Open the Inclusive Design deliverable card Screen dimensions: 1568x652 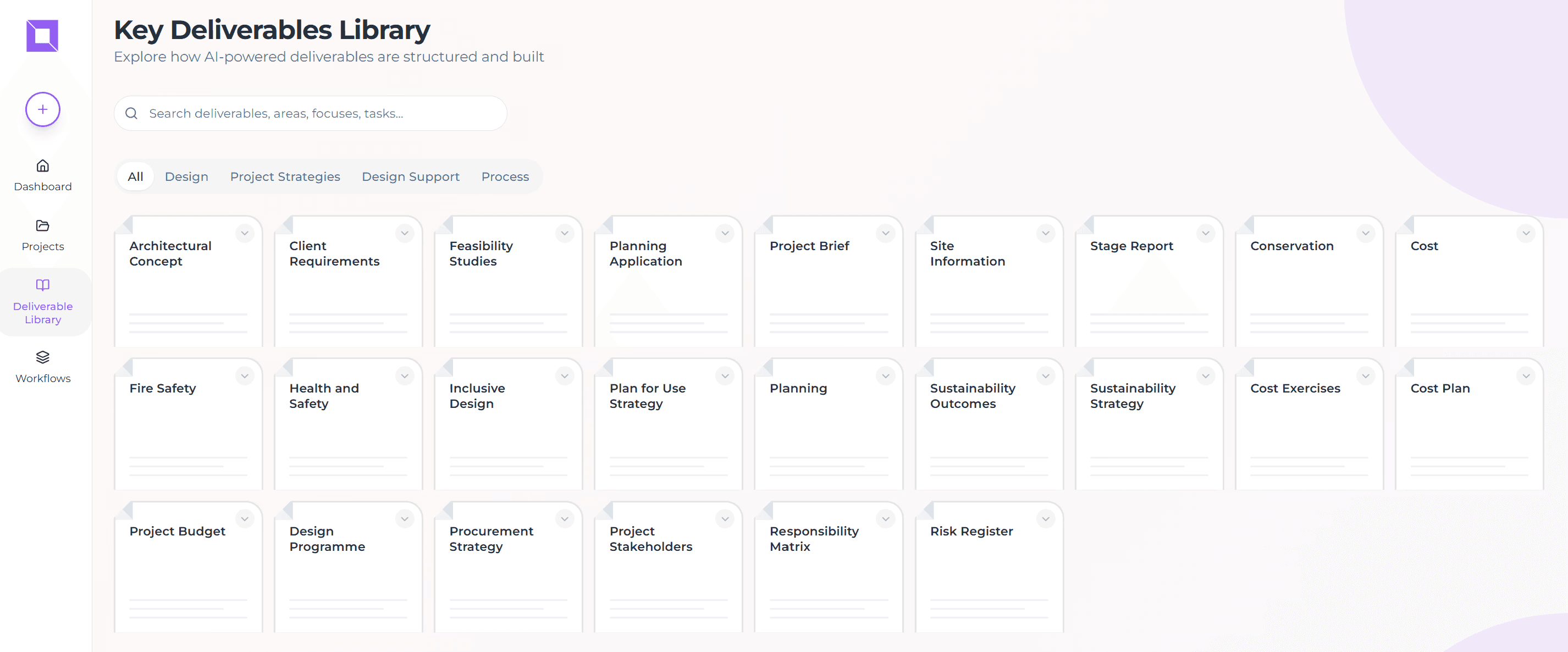point(508,424)
